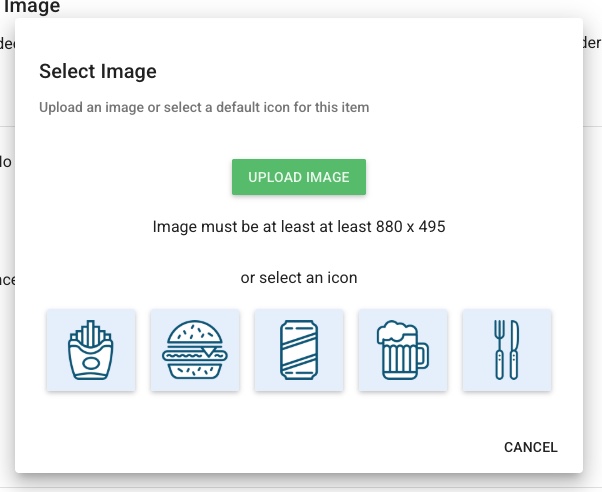Image resolution: width=602 pixels, height=492 pixels.
Task: Set the burger tile as item image
Action: [x=195, y=350]
